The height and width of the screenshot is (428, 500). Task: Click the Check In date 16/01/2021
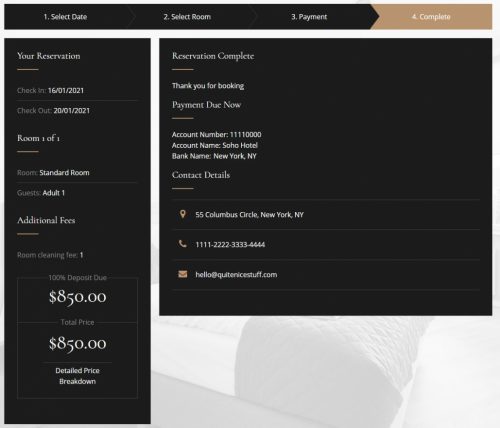point(66,90)
